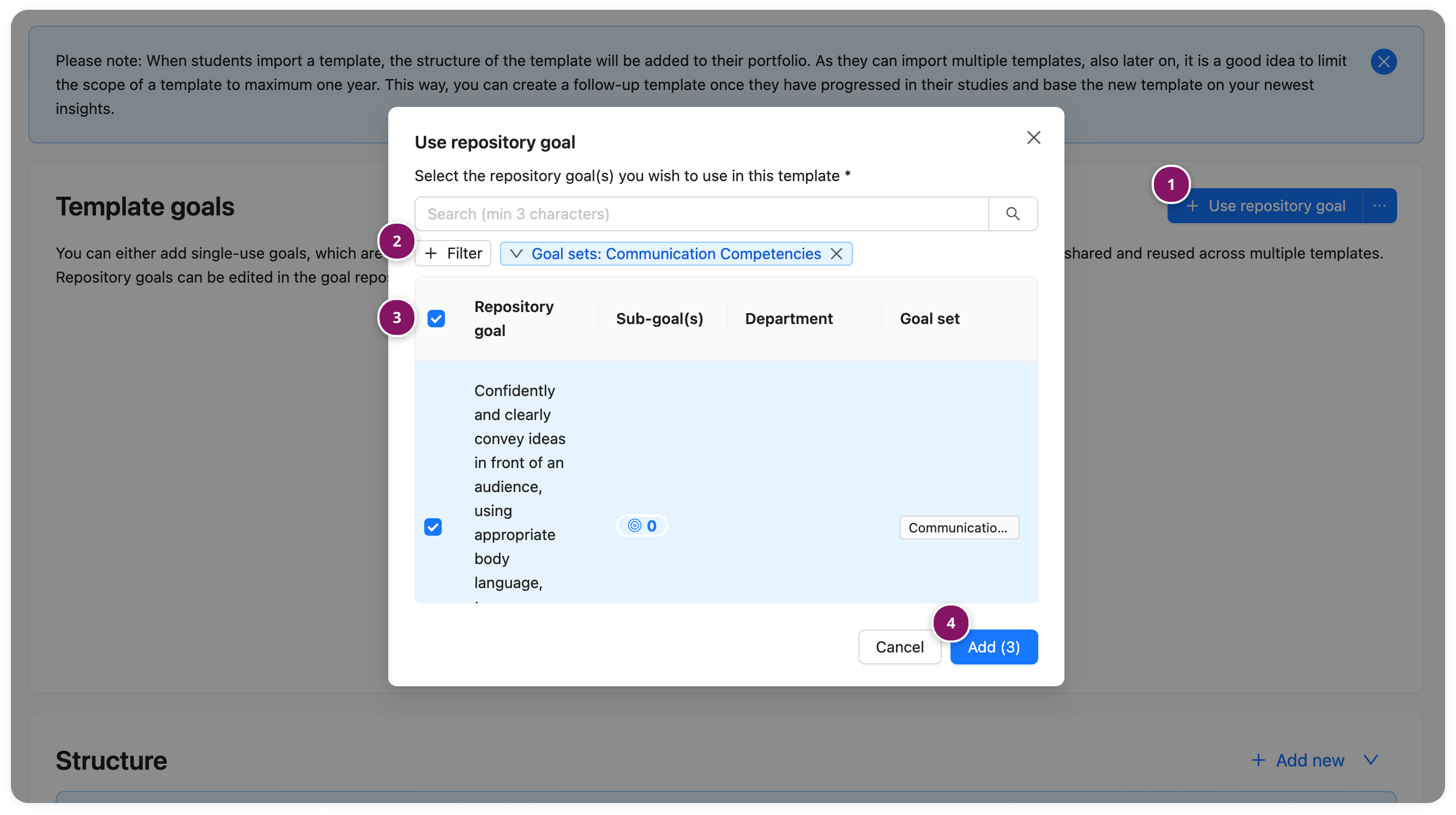Add the three selected goals
Viewport: 1456px width, 815px height.
coord(994,646)
